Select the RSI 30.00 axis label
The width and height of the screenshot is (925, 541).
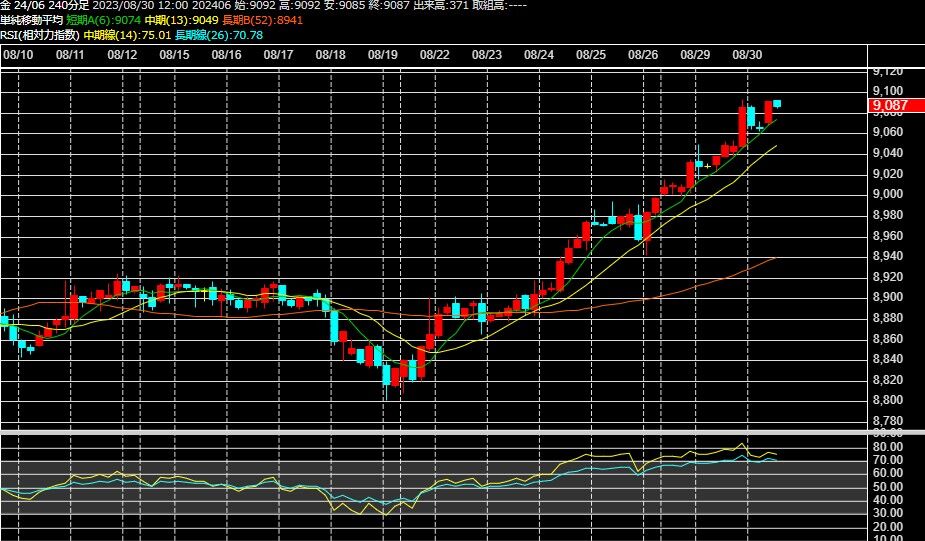(888, 513)
